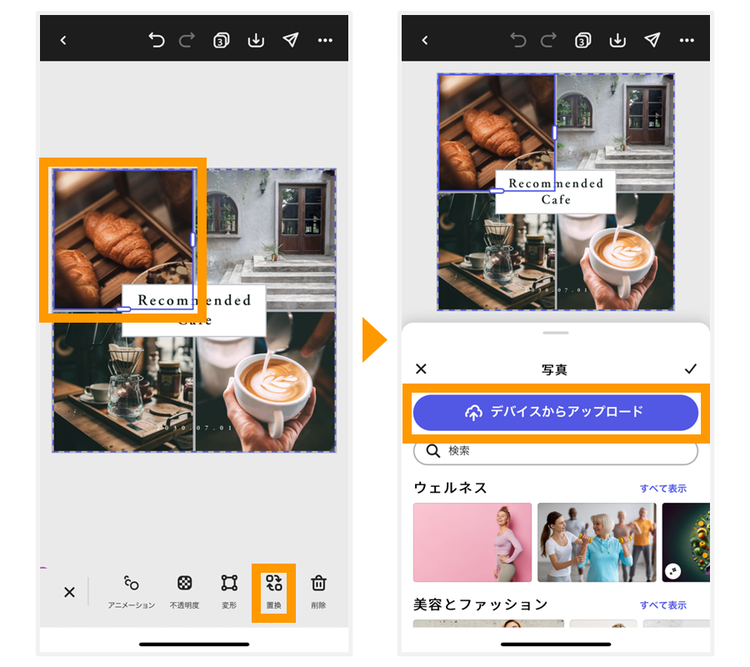Tap redo icon in left phone screen
Screen dimensions: 750x667
187,40
